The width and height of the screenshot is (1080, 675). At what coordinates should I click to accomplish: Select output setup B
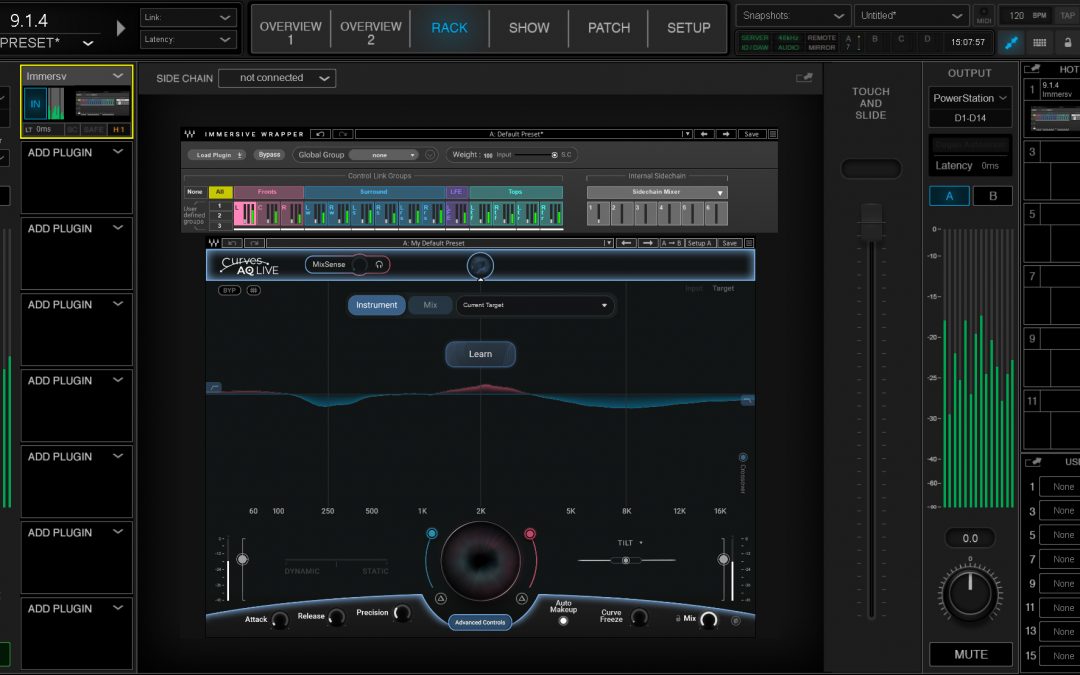point(993,196)
